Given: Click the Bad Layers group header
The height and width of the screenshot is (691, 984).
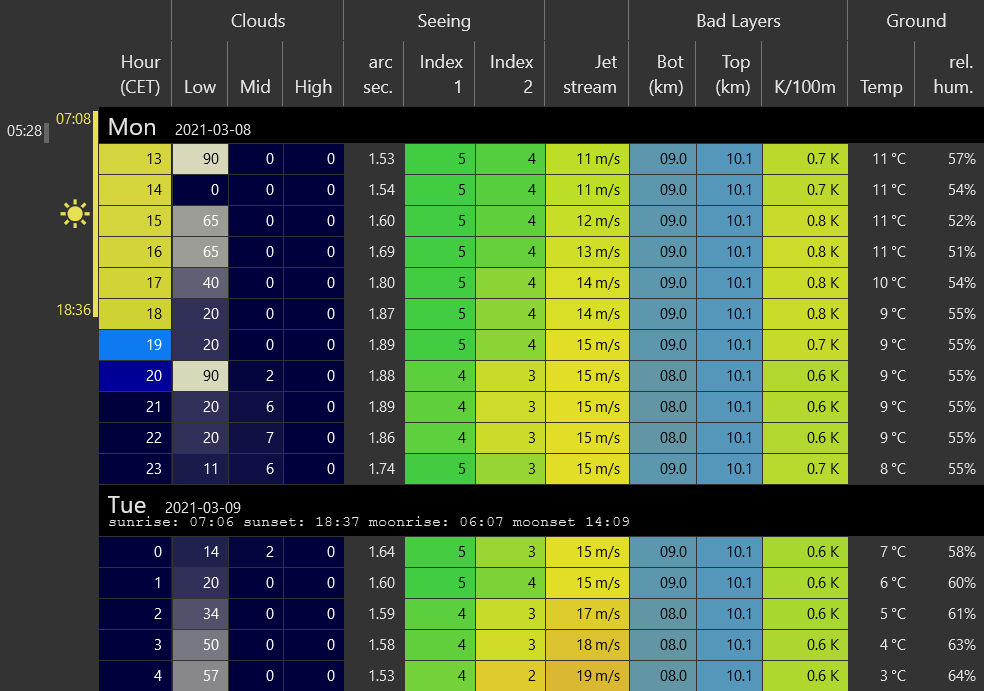Looking at the screenshot, I should pos(738,21).
